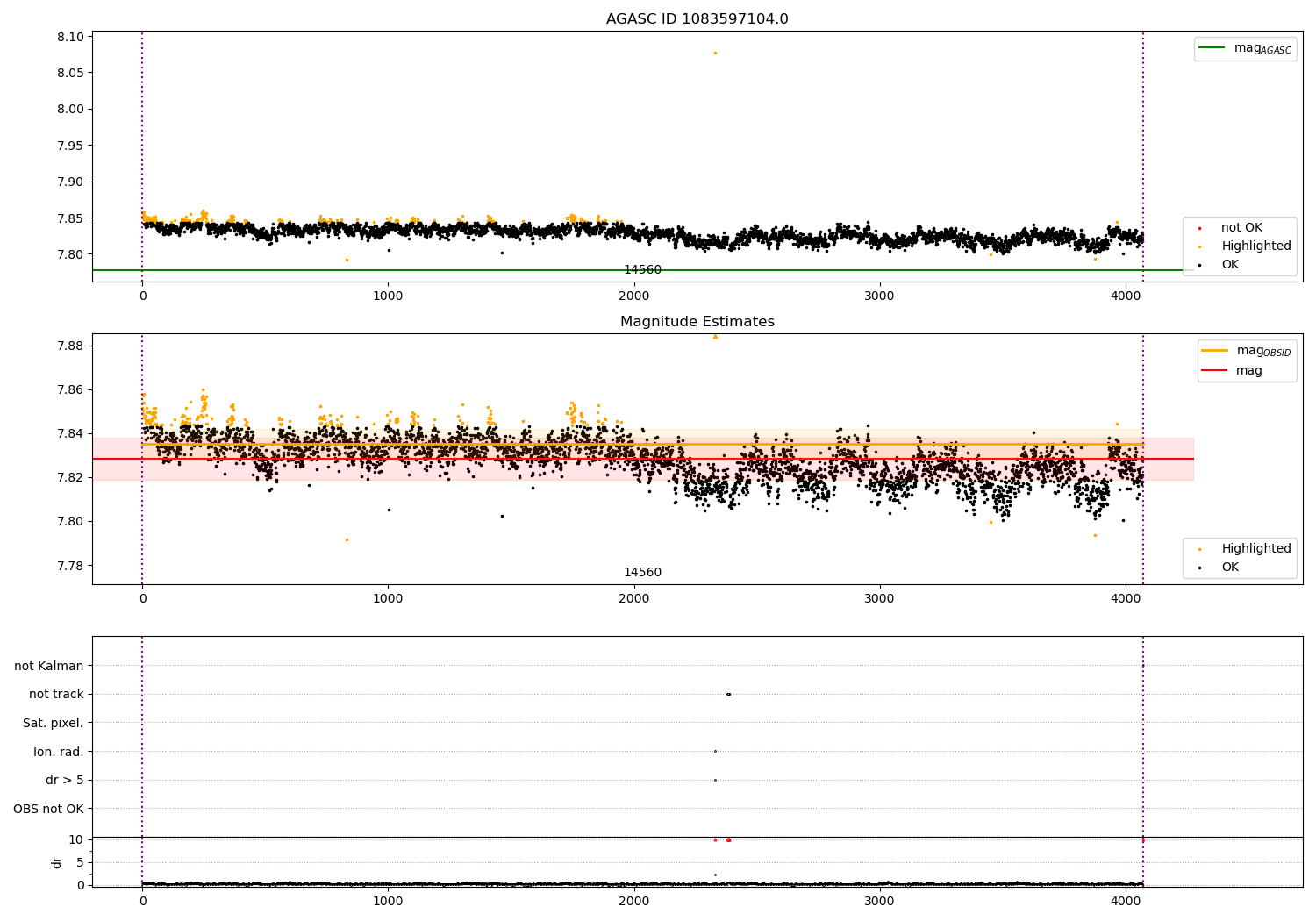Click the 7.88 y-axis tick label
Image resolution: width=1316 pixels, height=921 pixels.
click(71, 346)
